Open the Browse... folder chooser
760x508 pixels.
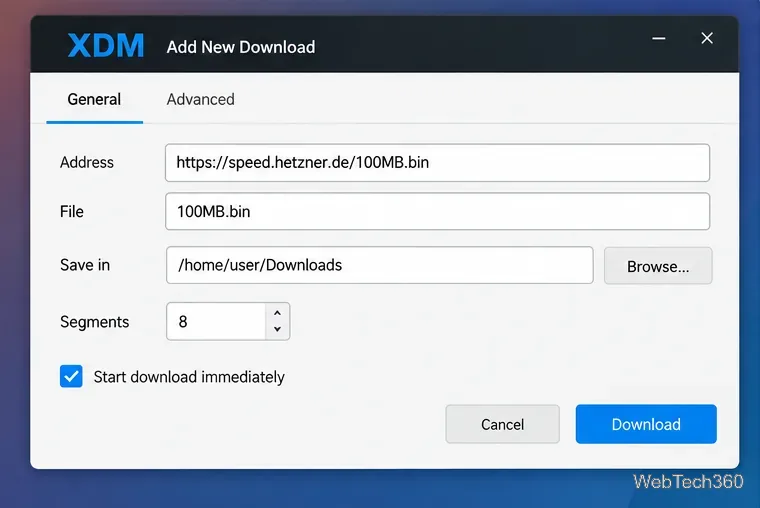[658, 266]
